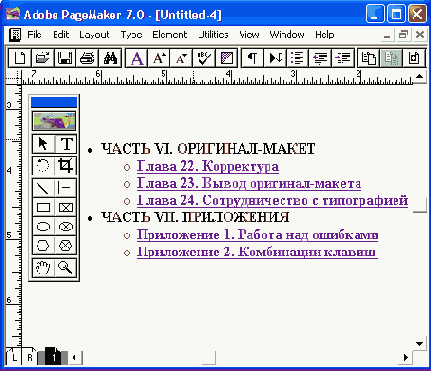
Task: Toggle show paragraph marks button
Action: [x=252, y=58]
